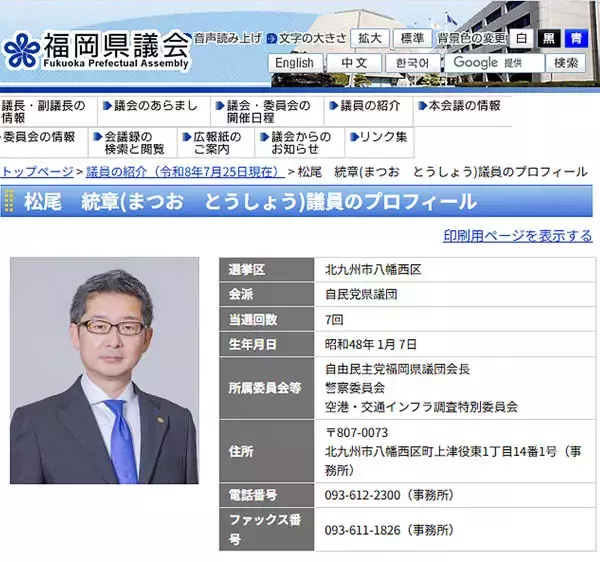Click the arrow icon beside 議会からのお知らせ

(x=264, y=137)
